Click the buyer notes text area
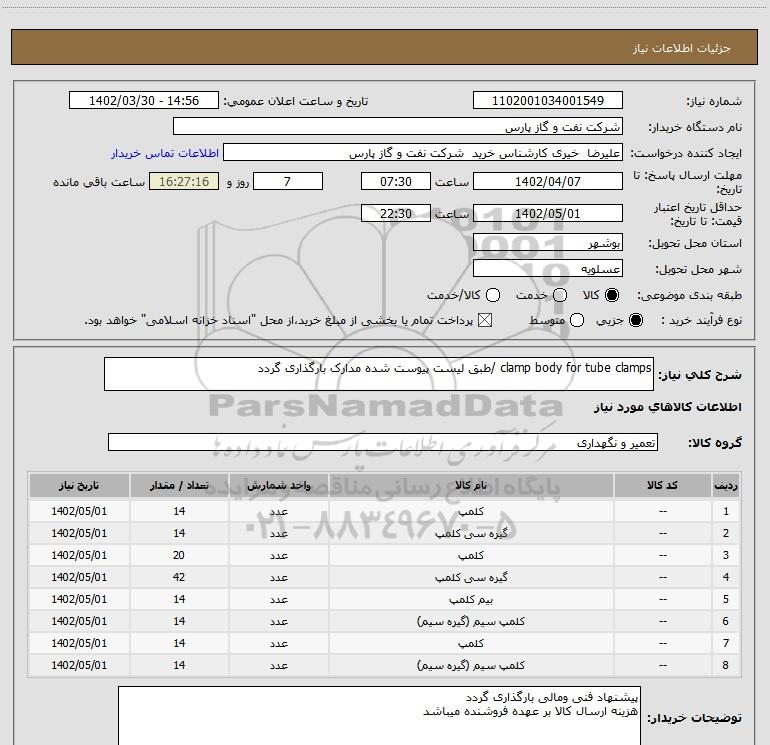The image size is (770, 745). 379,716
